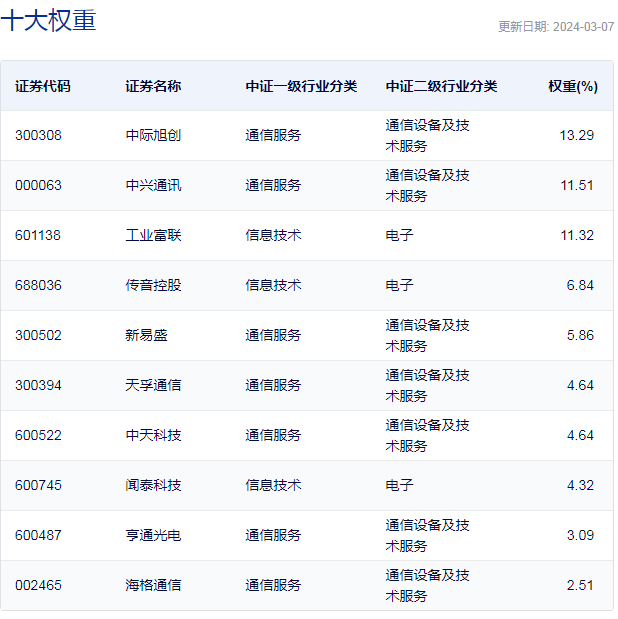Select the 权重(%) column header
The image size is (618, 619).
click(573, 86)
